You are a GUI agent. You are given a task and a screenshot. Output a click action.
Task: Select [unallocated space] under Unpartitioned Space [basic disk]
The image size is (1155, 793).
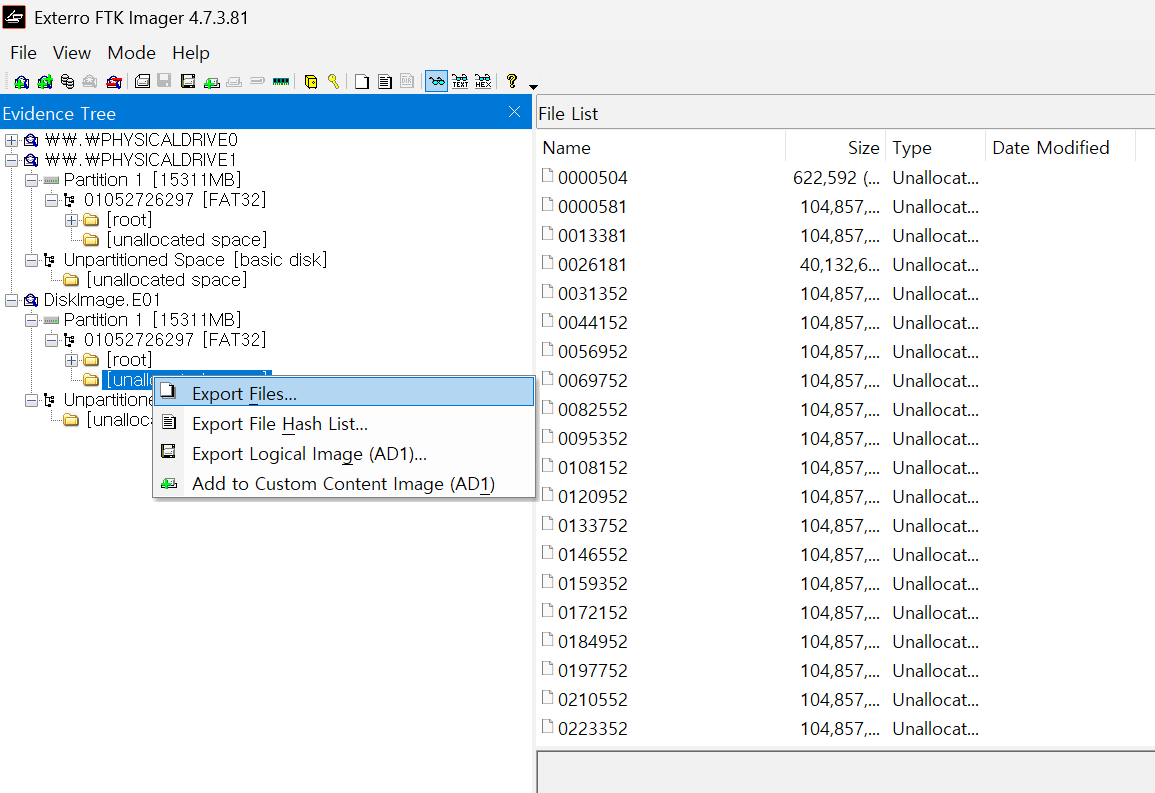[x=166, y=280]
